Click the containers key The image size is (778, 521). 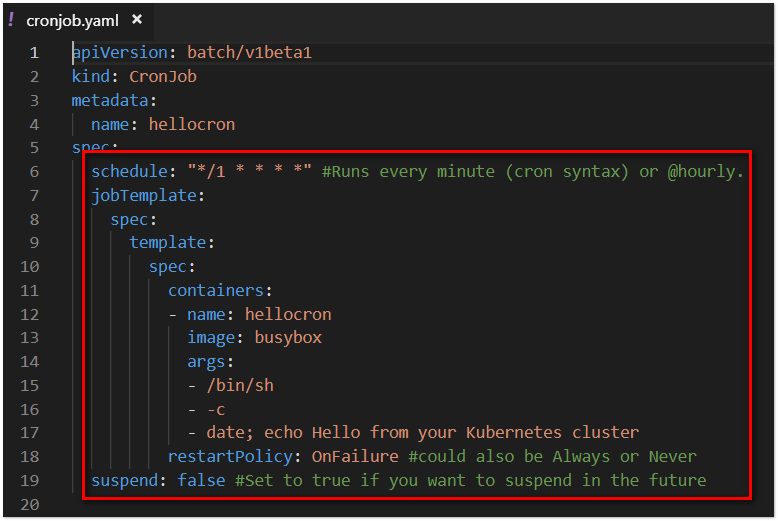tap(216, 290)
